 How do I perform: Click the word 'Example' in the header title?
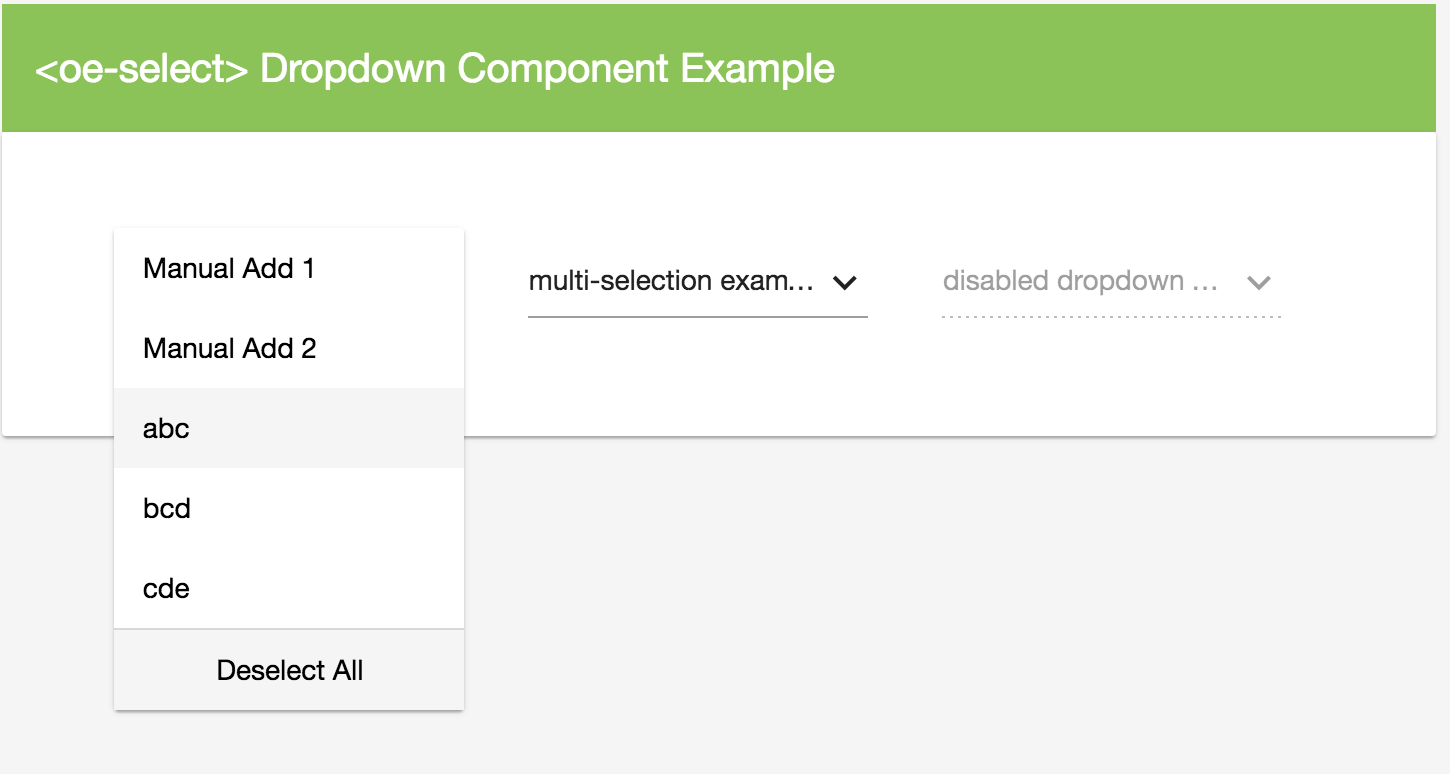pos(757,69)
